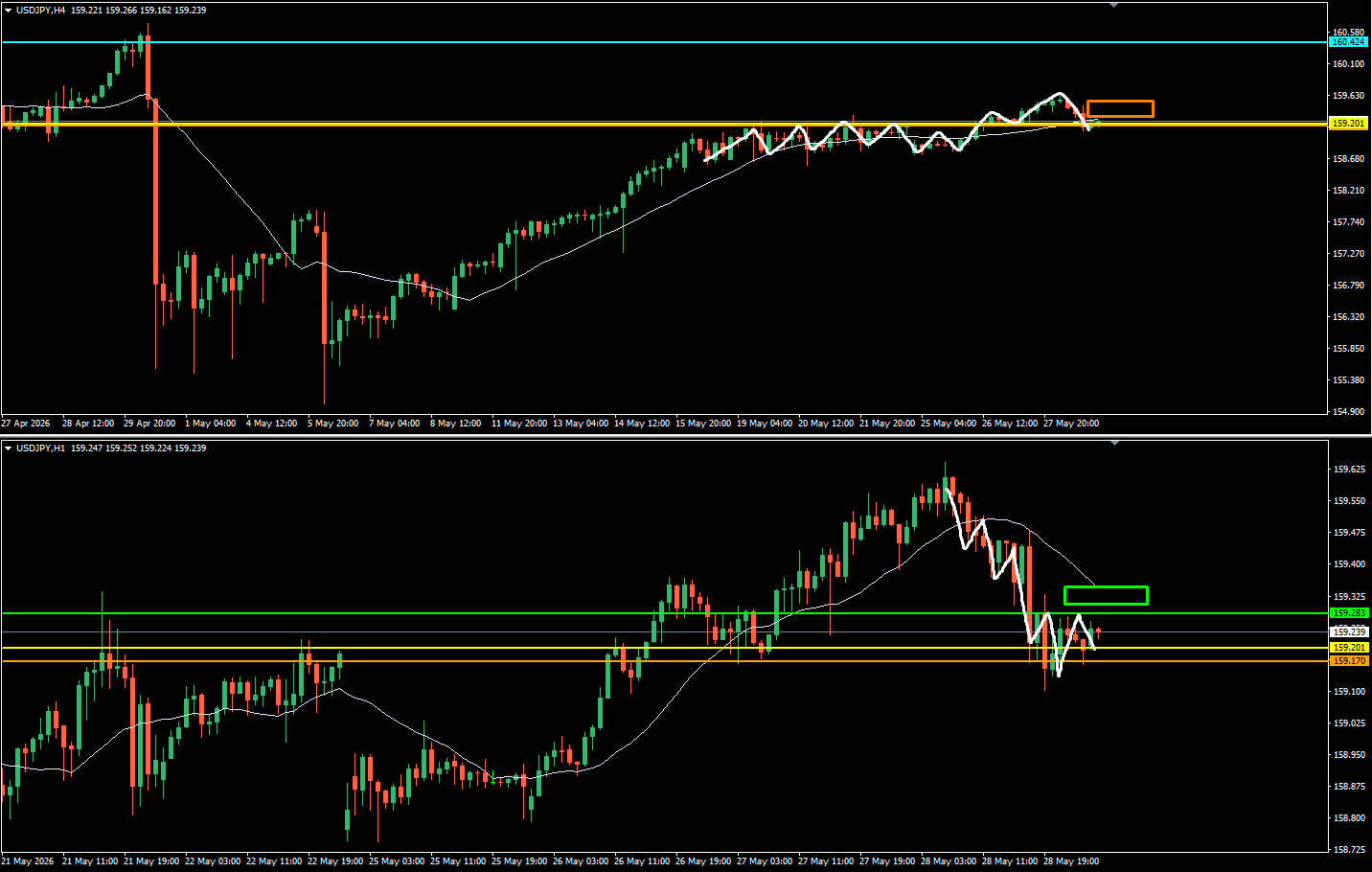1372x872 pixels.
Task: Click the 158.800 price scale value
Action: tap(1349, 818)
